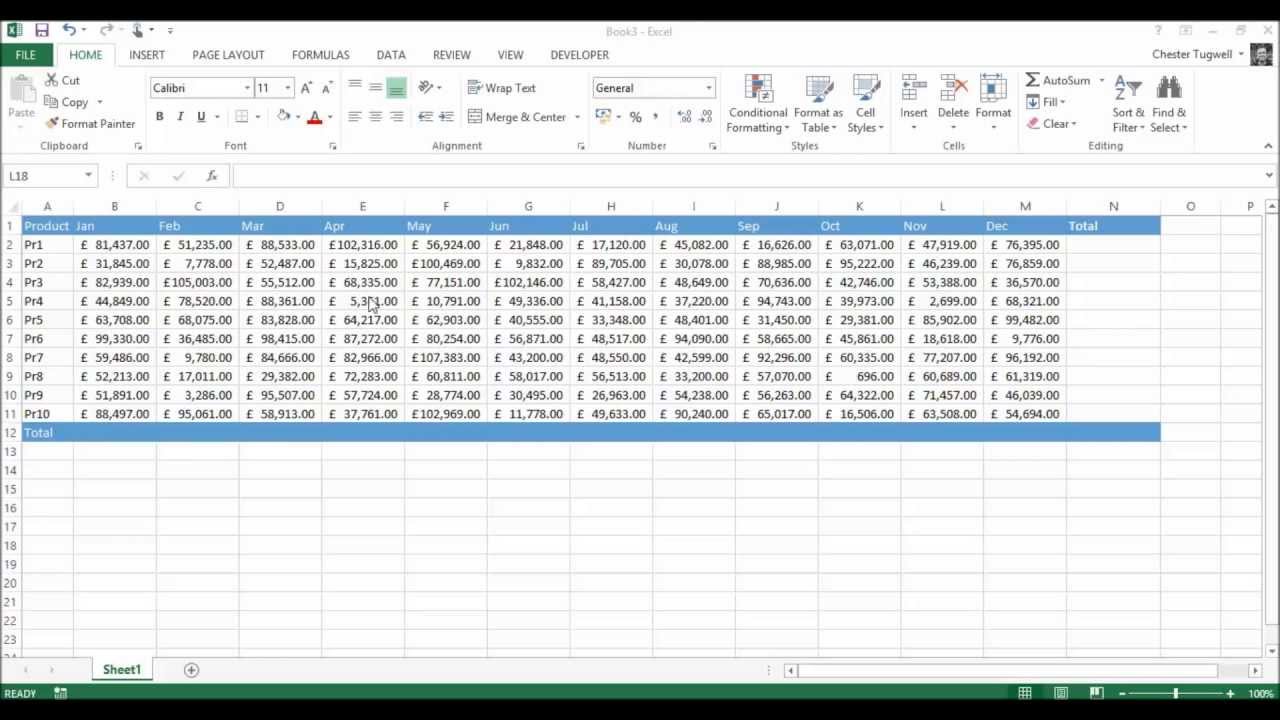Open the PAGE LAYOUT tab
The width and height of the screenshot is (1280, 720).
(x=228, y=55)
